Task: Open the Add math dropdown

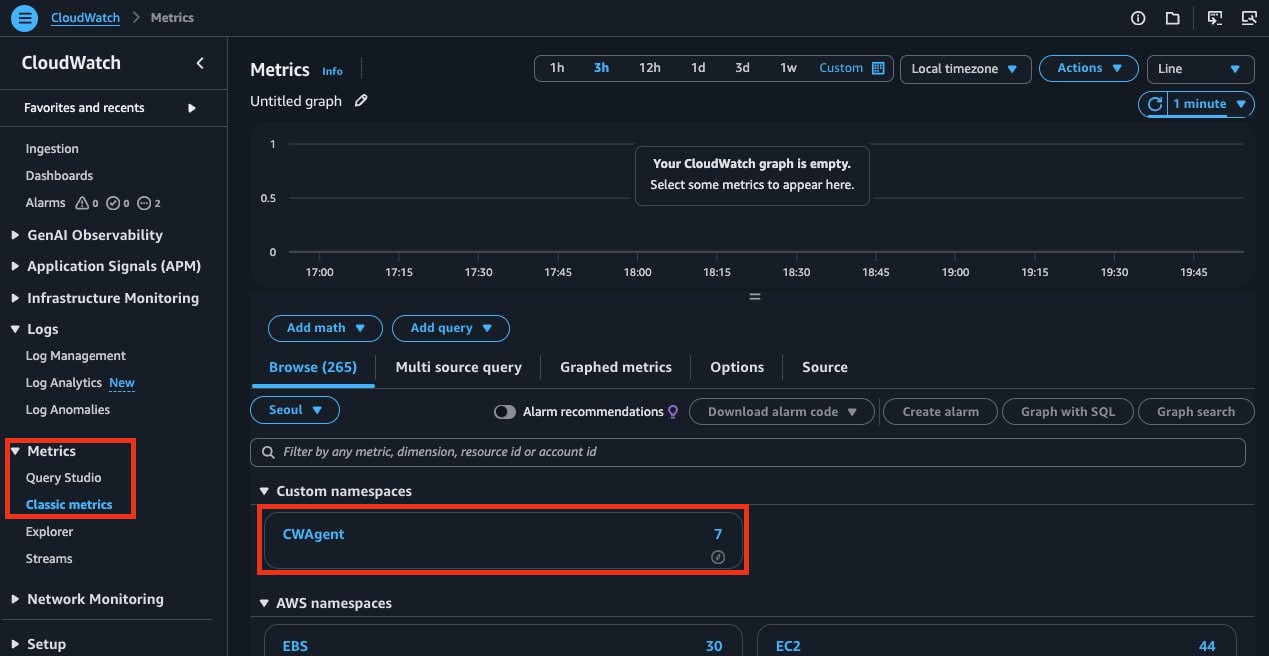Action: (x=325, y=328)
